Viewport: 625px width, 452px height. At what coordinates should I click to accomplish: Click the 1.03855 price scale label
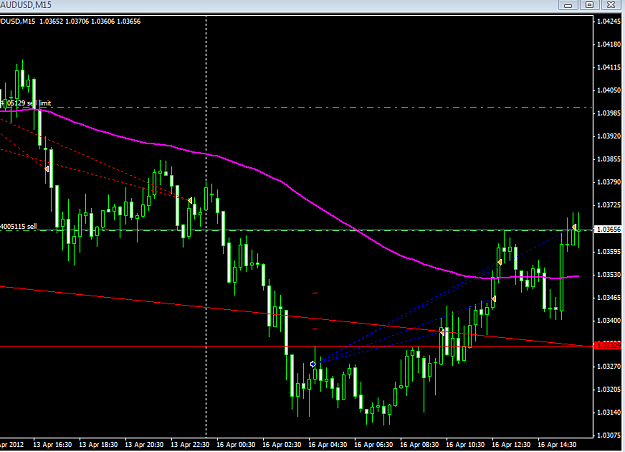(x=609, y=159)
